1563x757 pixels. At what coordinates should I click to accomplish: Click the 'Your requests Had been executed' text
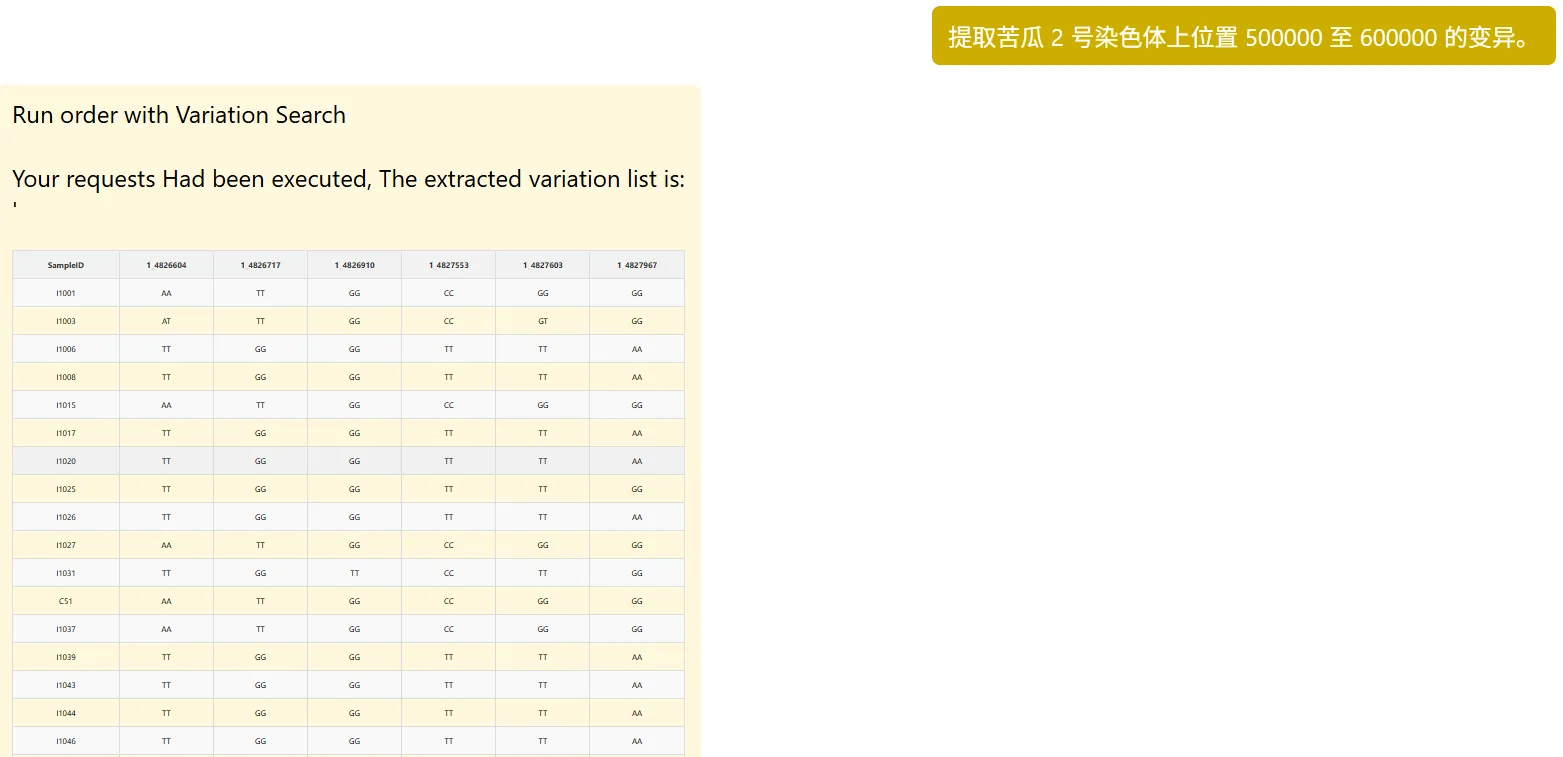click(x=348, y=179)
